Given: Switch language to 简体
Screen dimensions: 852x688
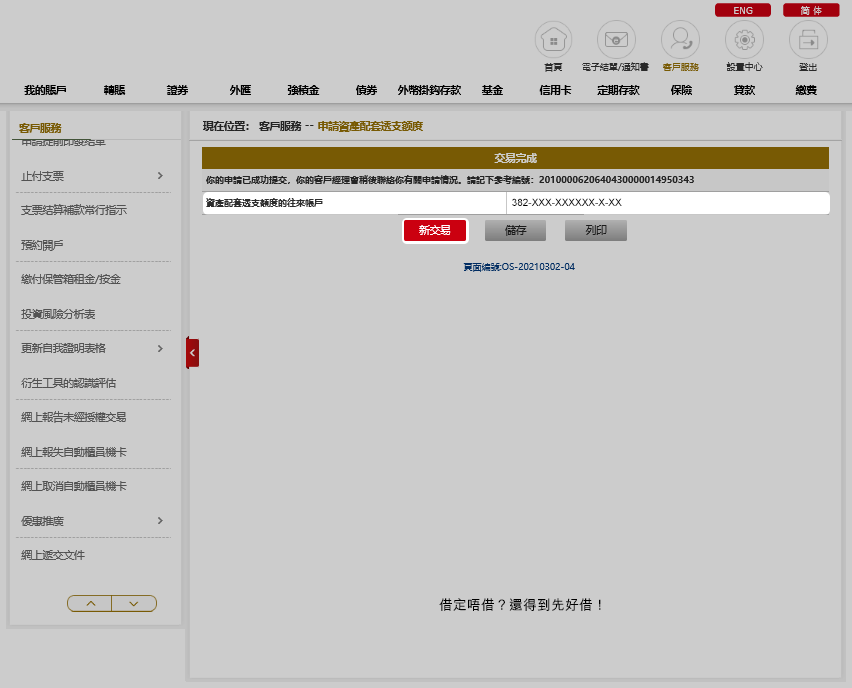Looking at the screenshot, I should click(811, 10).
